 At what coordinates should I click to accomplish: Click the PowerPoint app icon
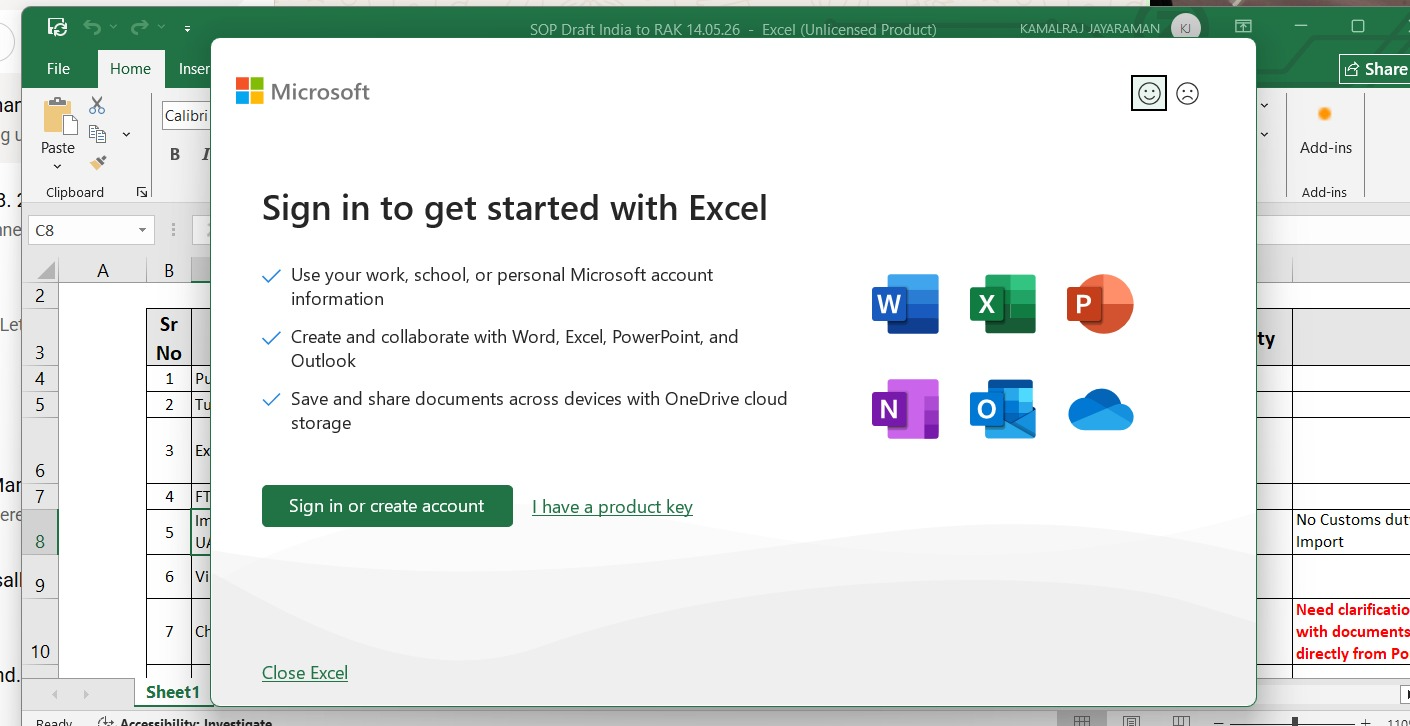point(1100,304)
